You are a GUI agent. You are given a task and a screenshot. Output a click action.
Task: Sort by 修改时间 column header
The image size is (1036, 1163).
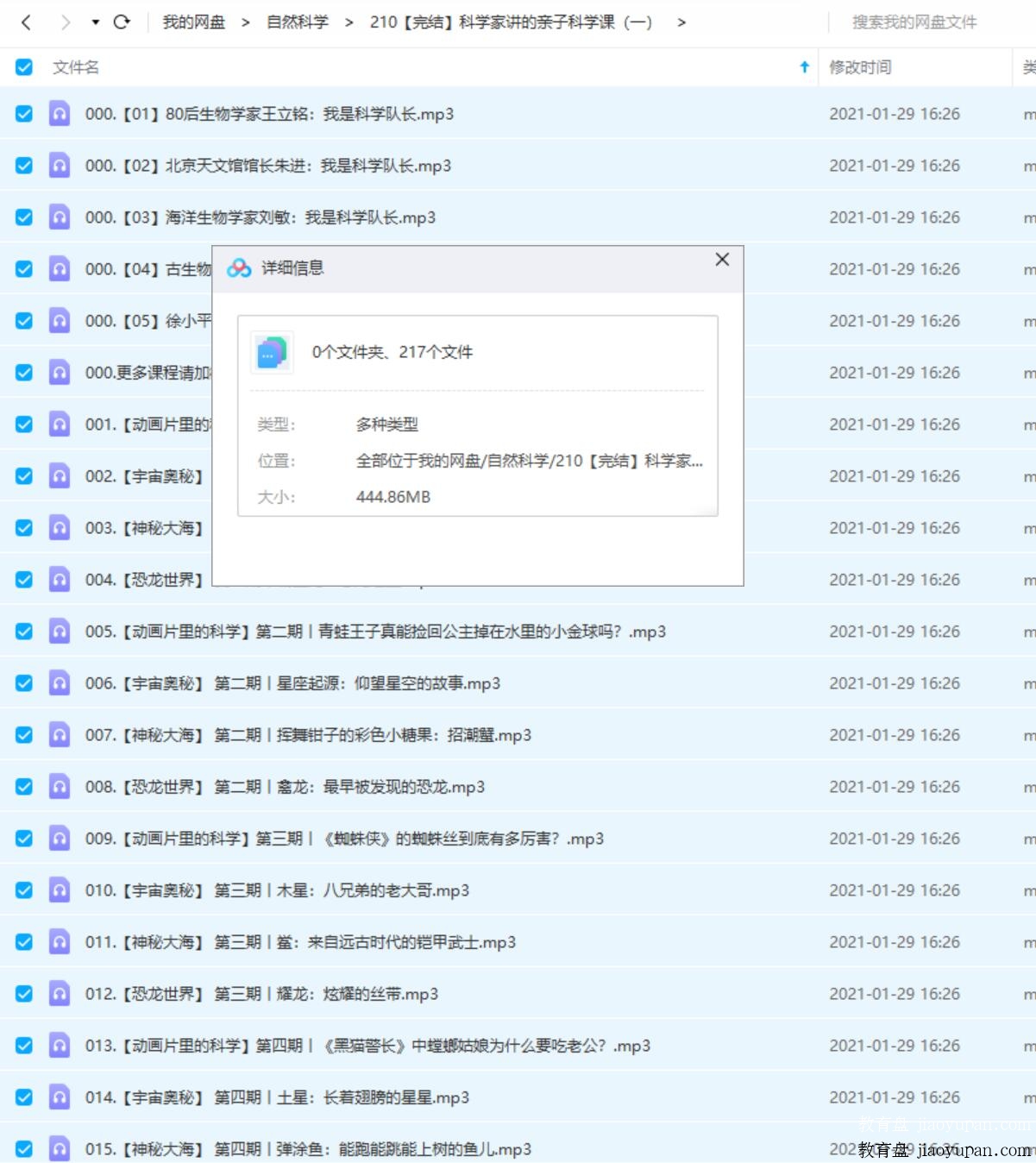coord(860,67)
